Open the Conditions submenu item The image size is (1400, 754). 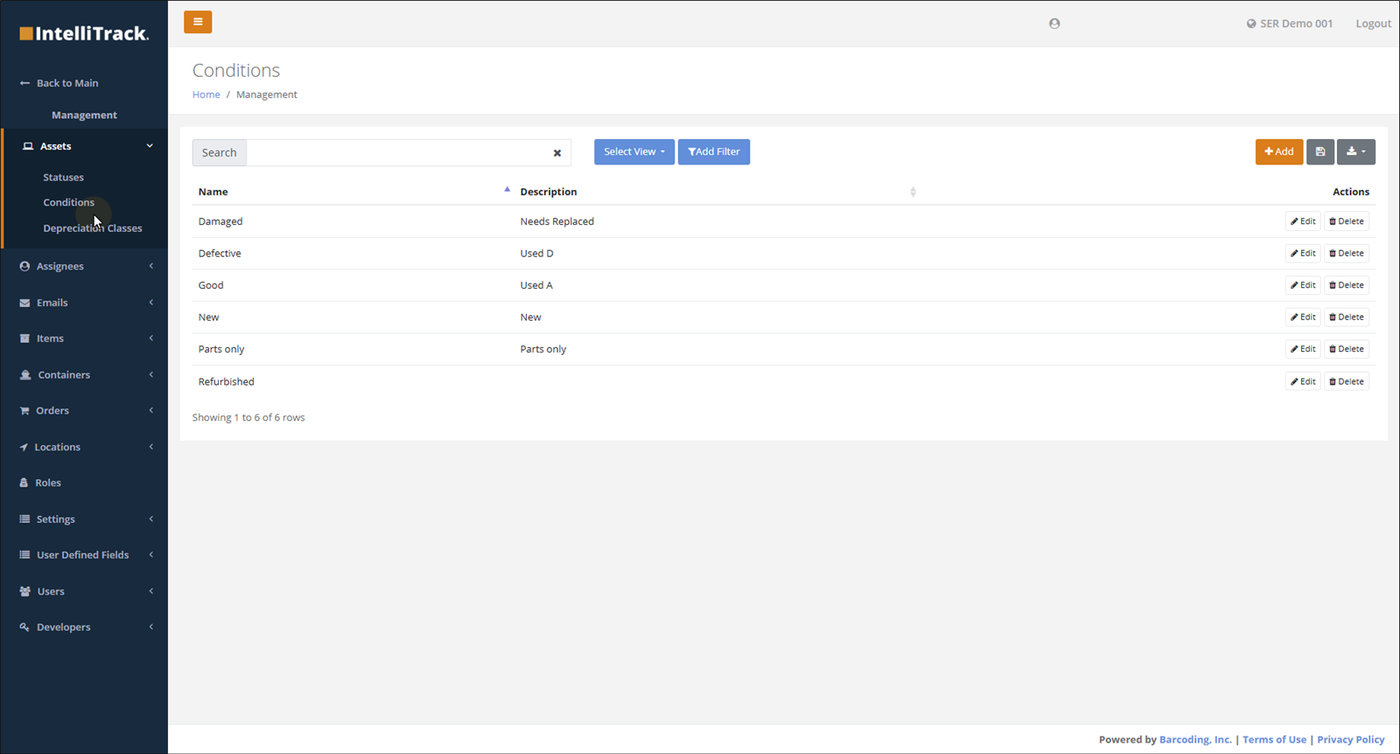pyautogui.click(x=68, y=202)
